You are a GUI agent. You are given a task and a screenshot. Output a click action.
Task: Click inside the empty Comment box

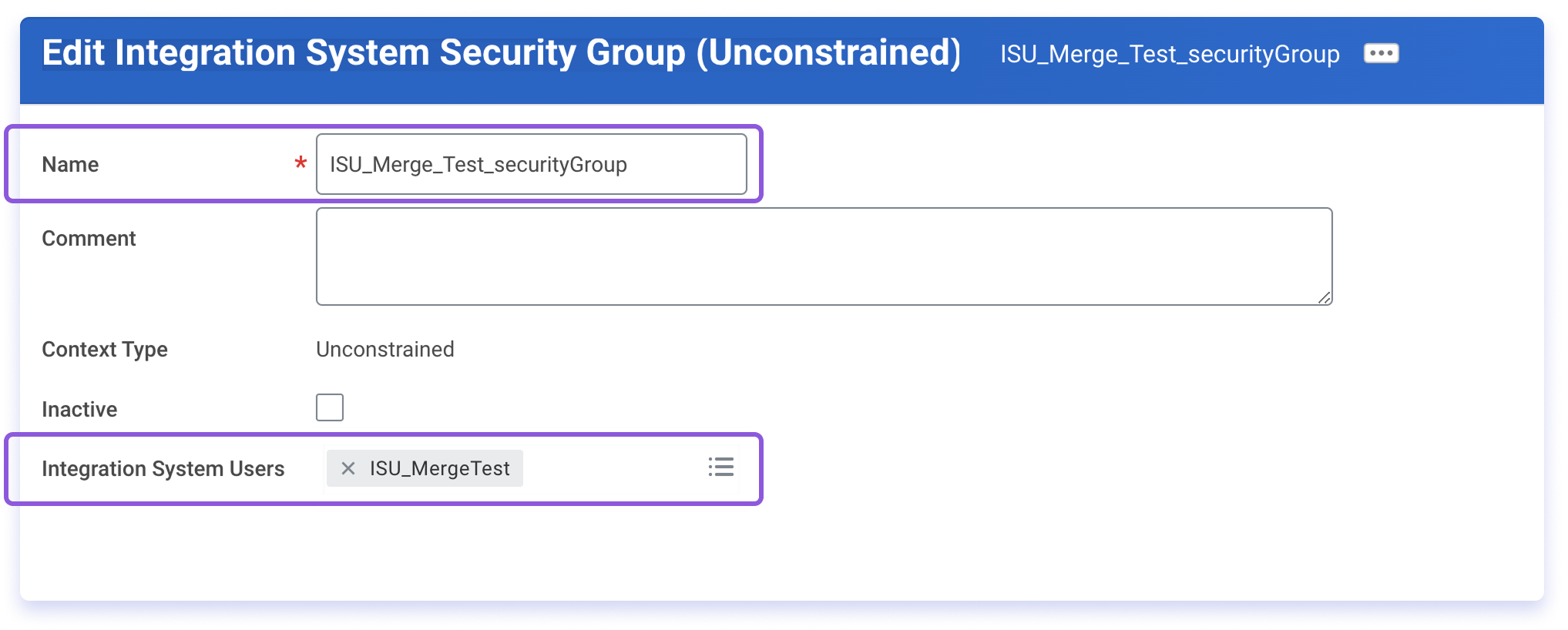823,256
